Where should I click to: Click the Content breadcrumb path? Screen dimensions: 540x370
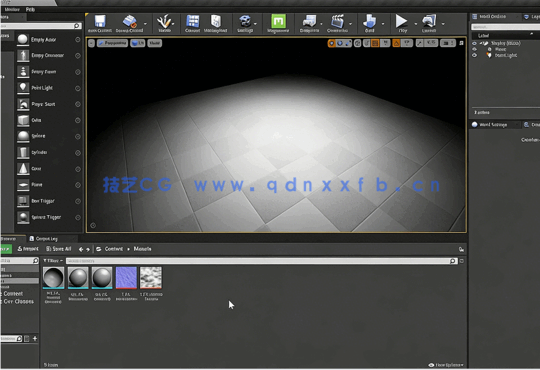point(113,249)
